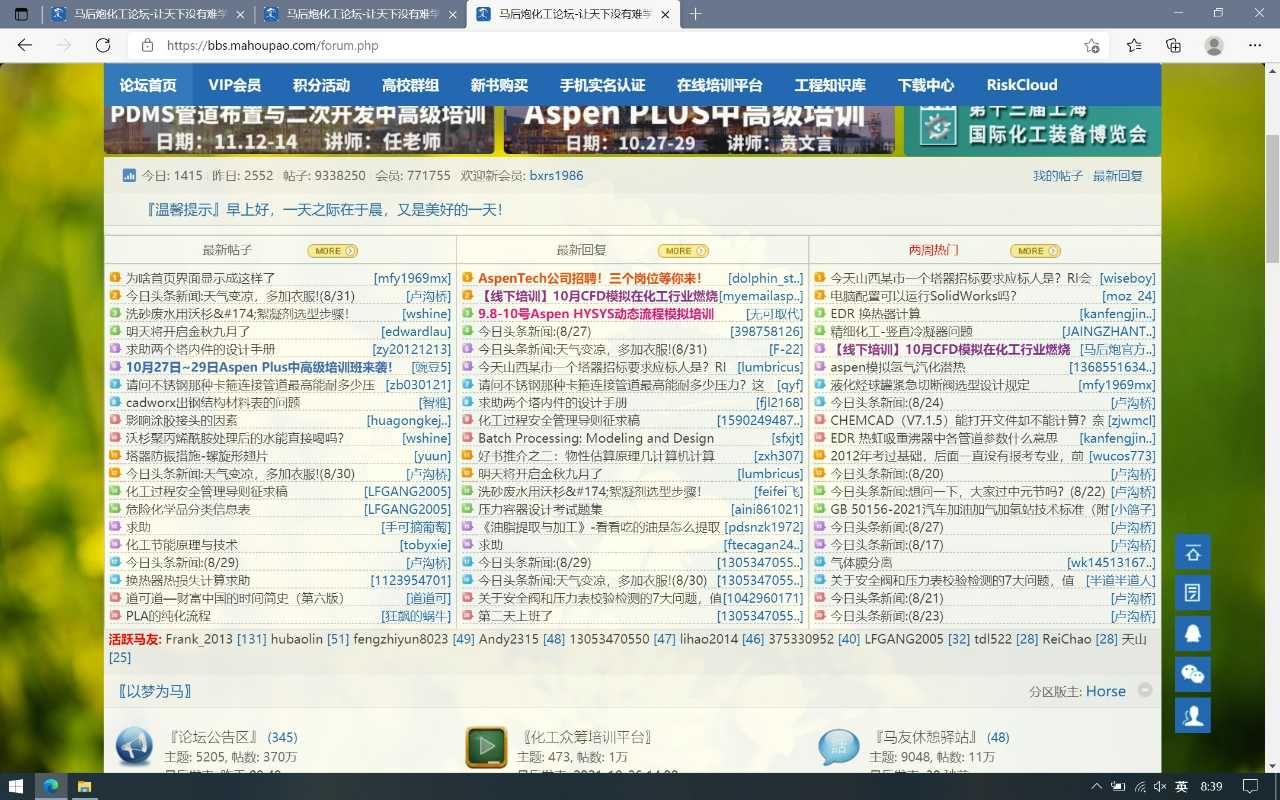Open thread 电脑配置可以运行SolidWorks吗
The image size is (1280, 800).
(x=923, y=296)
